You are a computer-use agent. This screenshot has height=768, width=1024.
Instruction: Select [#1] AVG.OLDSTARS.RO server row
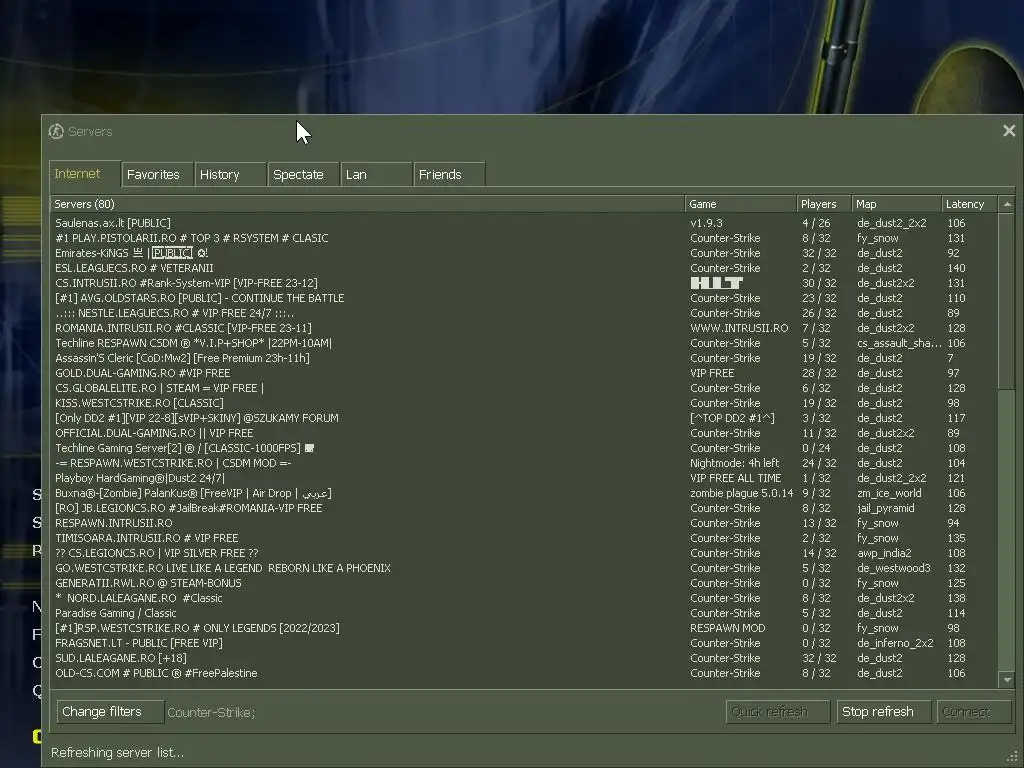(524, 298)
